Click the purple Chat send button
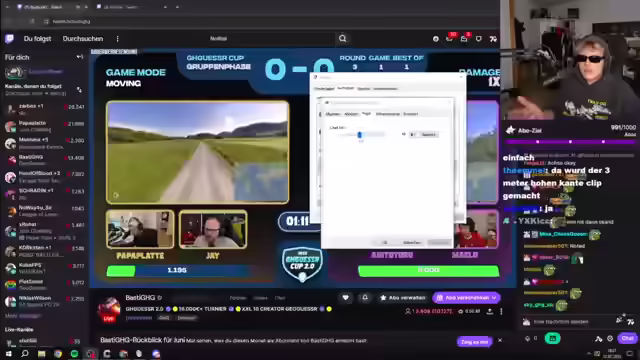 click(627, 338)
